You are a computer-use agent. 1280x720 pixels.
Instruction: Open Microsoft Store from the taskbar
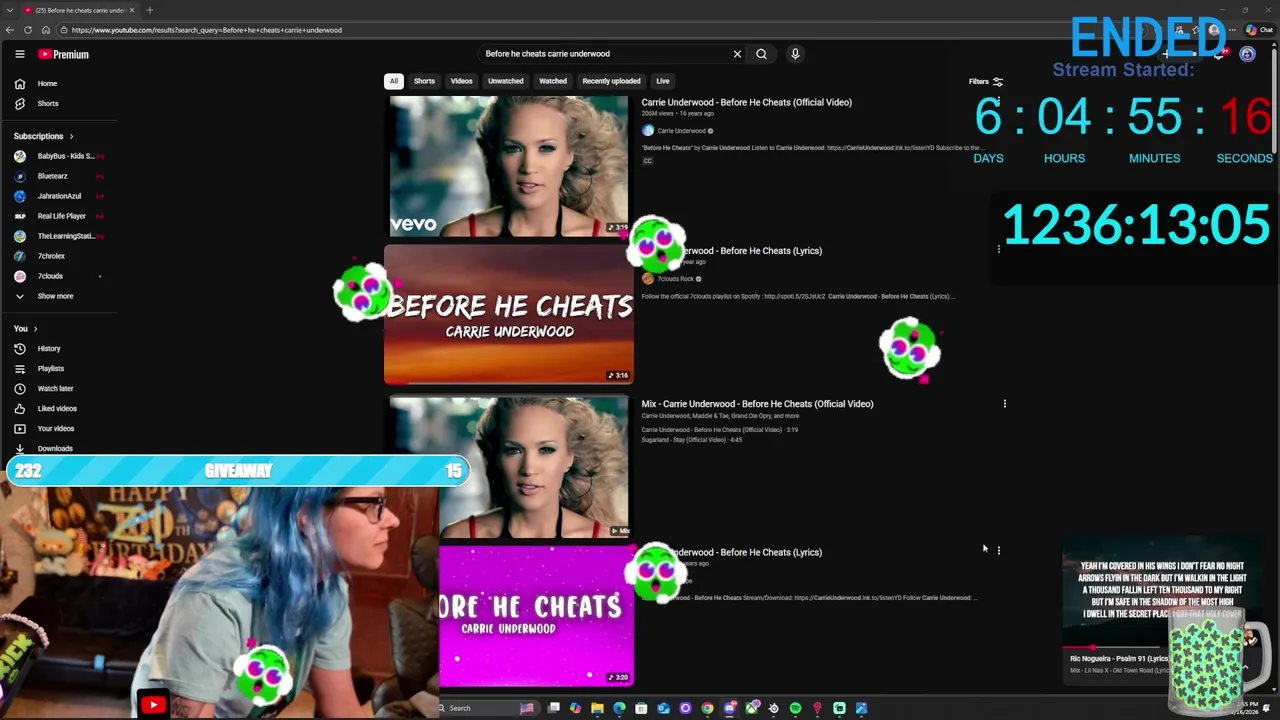tap(641, 708)
